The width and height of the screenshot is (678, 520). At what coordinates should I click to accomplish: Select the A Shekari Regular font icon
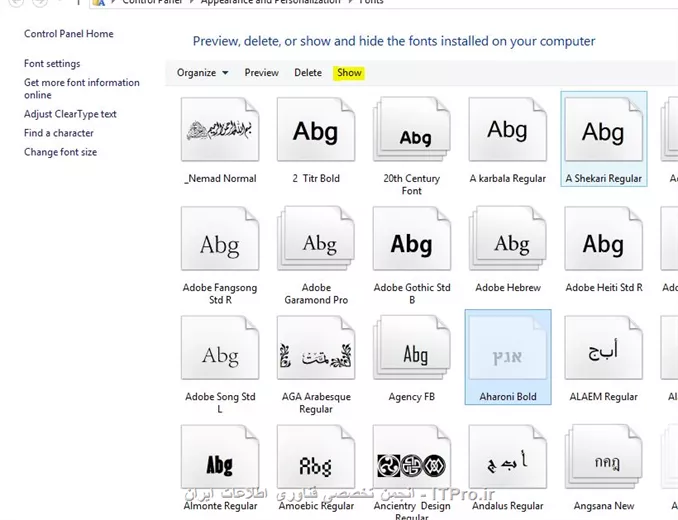pyautogui.click(x=604, y=129)
